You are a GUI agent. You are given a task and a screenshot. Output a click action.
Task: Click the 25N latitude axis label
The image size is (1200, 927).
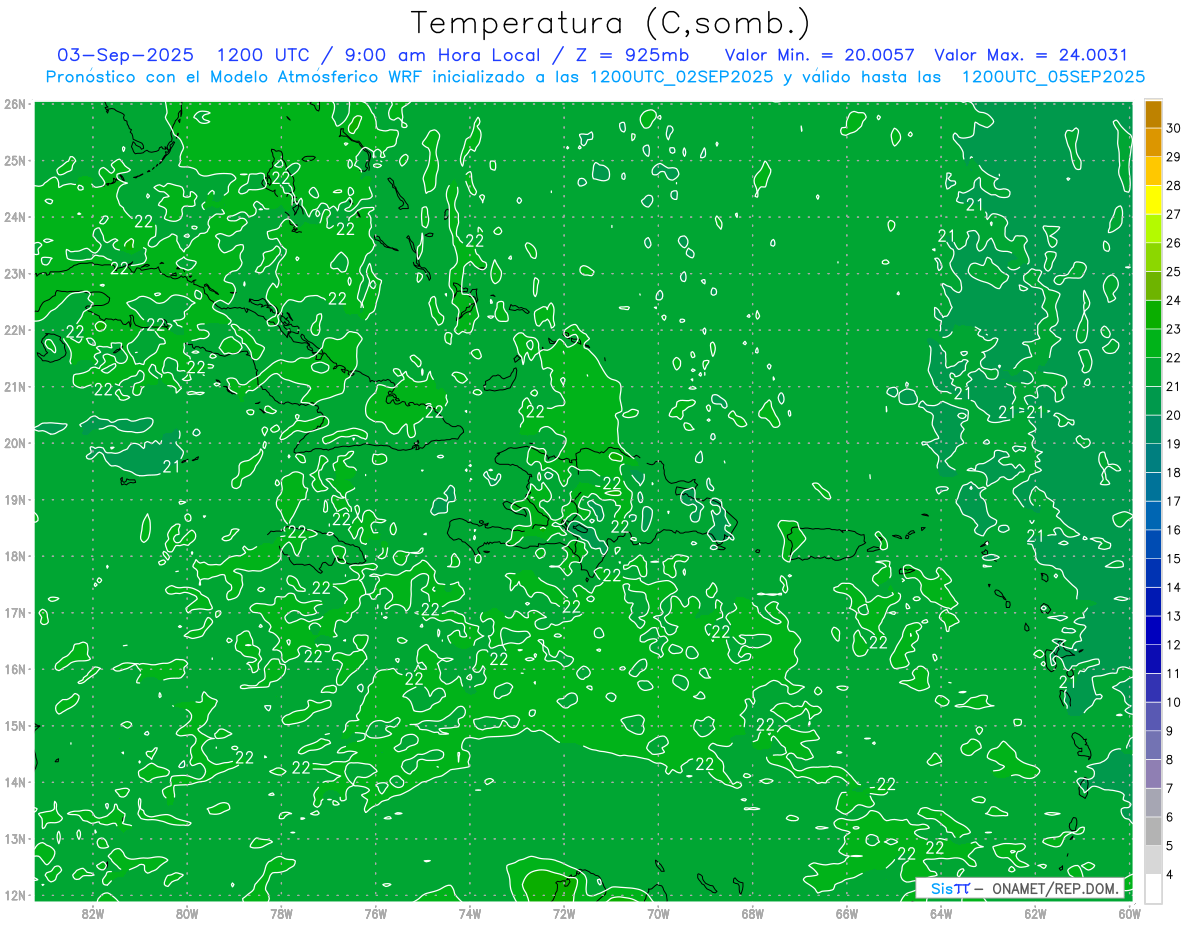tap(15, 161)
